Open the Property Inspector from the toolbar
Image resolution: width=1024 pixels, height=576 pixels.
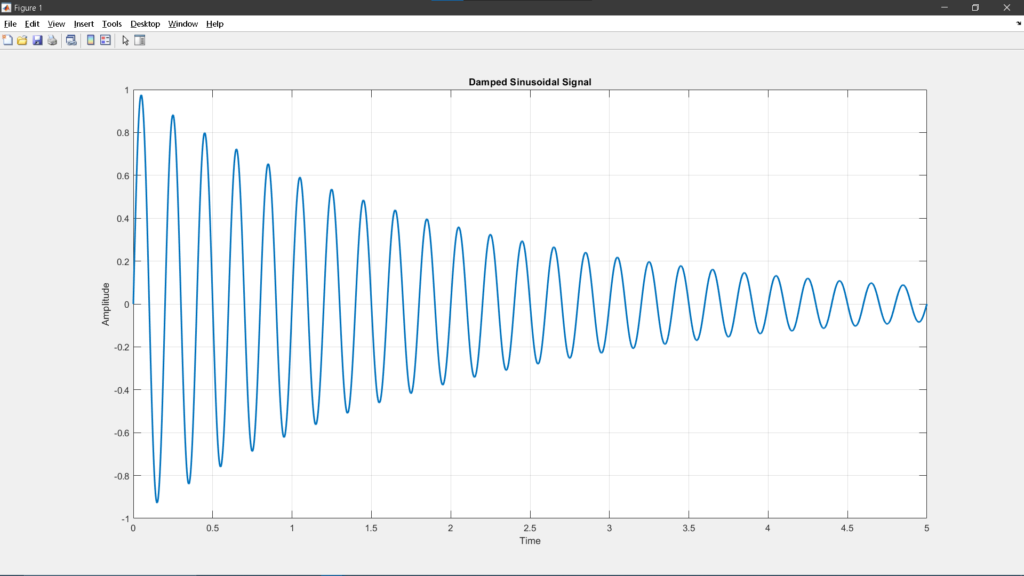(140, 40)
